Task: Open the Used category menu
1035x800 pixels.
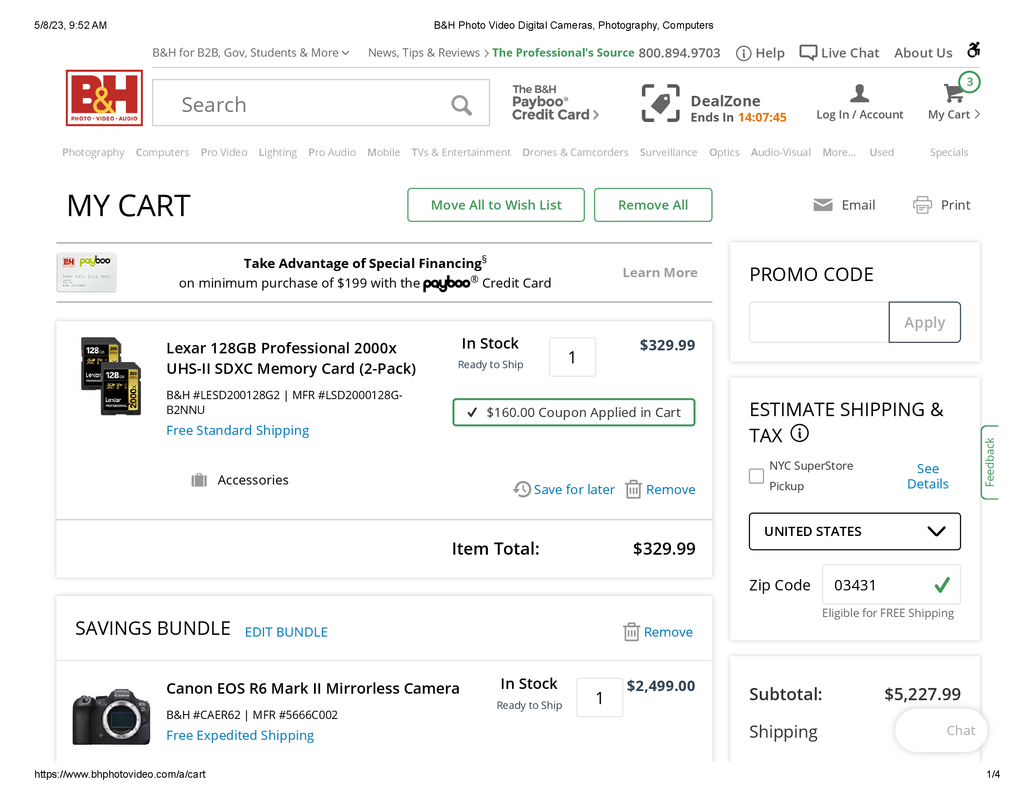Action: [881, 152]
